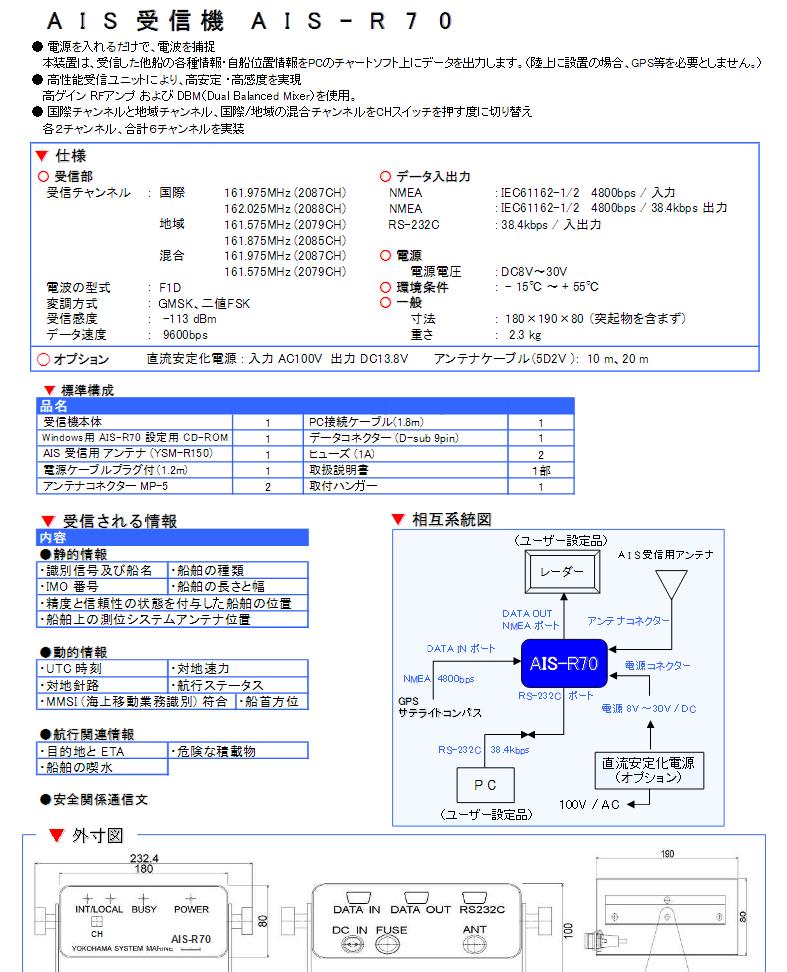787x972 pixels.
Task: Click the アンテナコネクター MP-5 row
Action: (134, 486)
